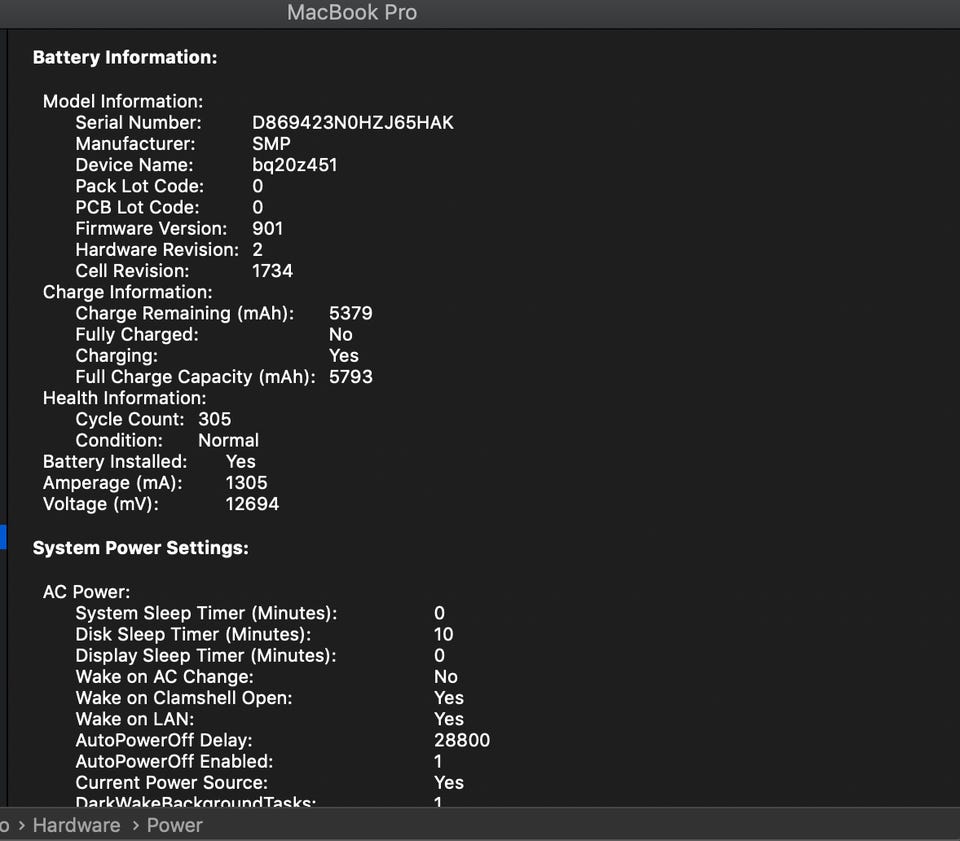Click the PCB Lot Code label
The width and height of the screenshot is (960, 841).
point(137,207)
